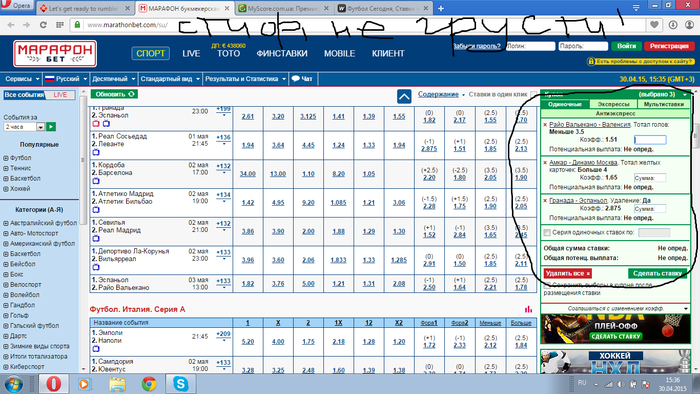Open the Сервисы dropdown
Image resolution: width=700 pixels, height=394 pixels.
22,79
